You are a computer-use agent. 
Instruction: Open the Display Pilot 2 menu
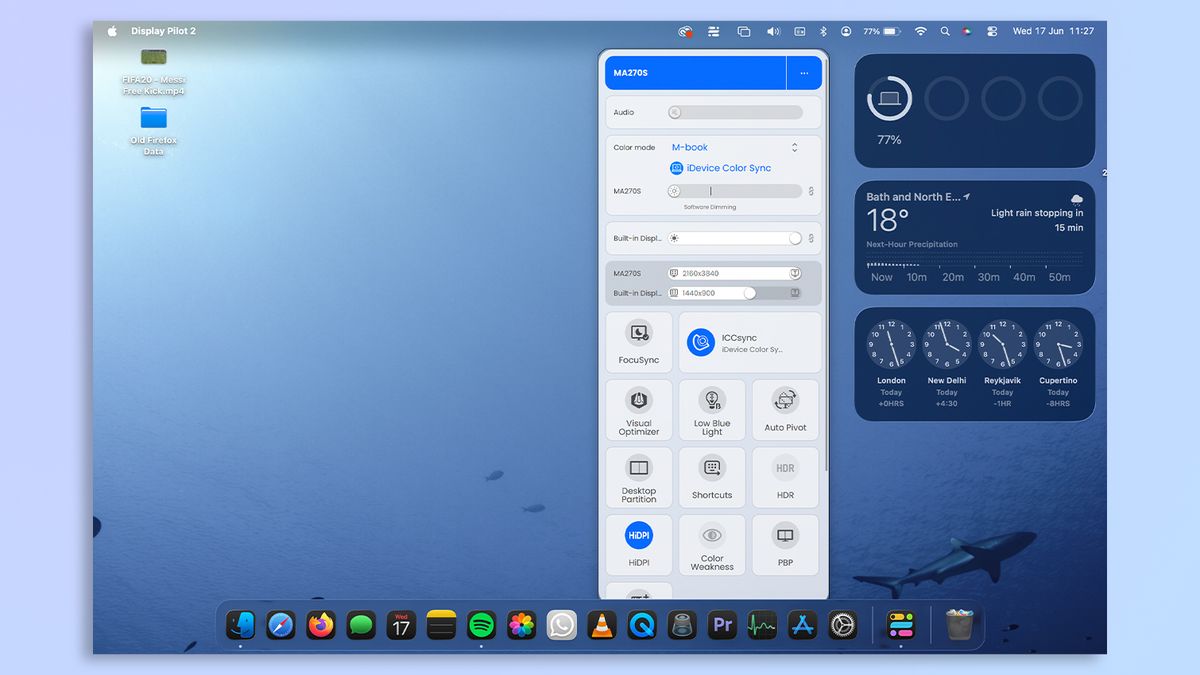[163, 31]
